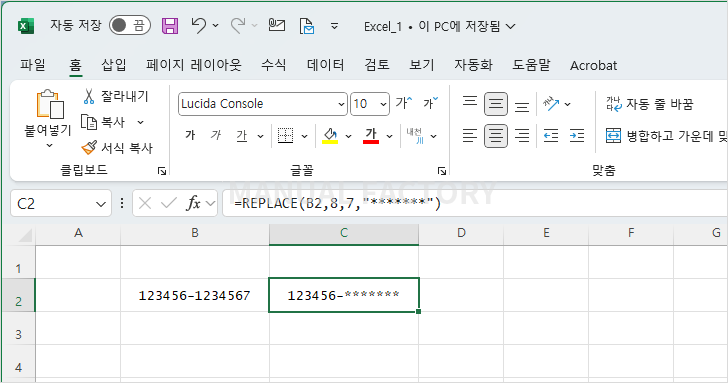The image size is (728, 383).
Task: Click the Name Box showing C2
Action: click(x=61, y=203)
